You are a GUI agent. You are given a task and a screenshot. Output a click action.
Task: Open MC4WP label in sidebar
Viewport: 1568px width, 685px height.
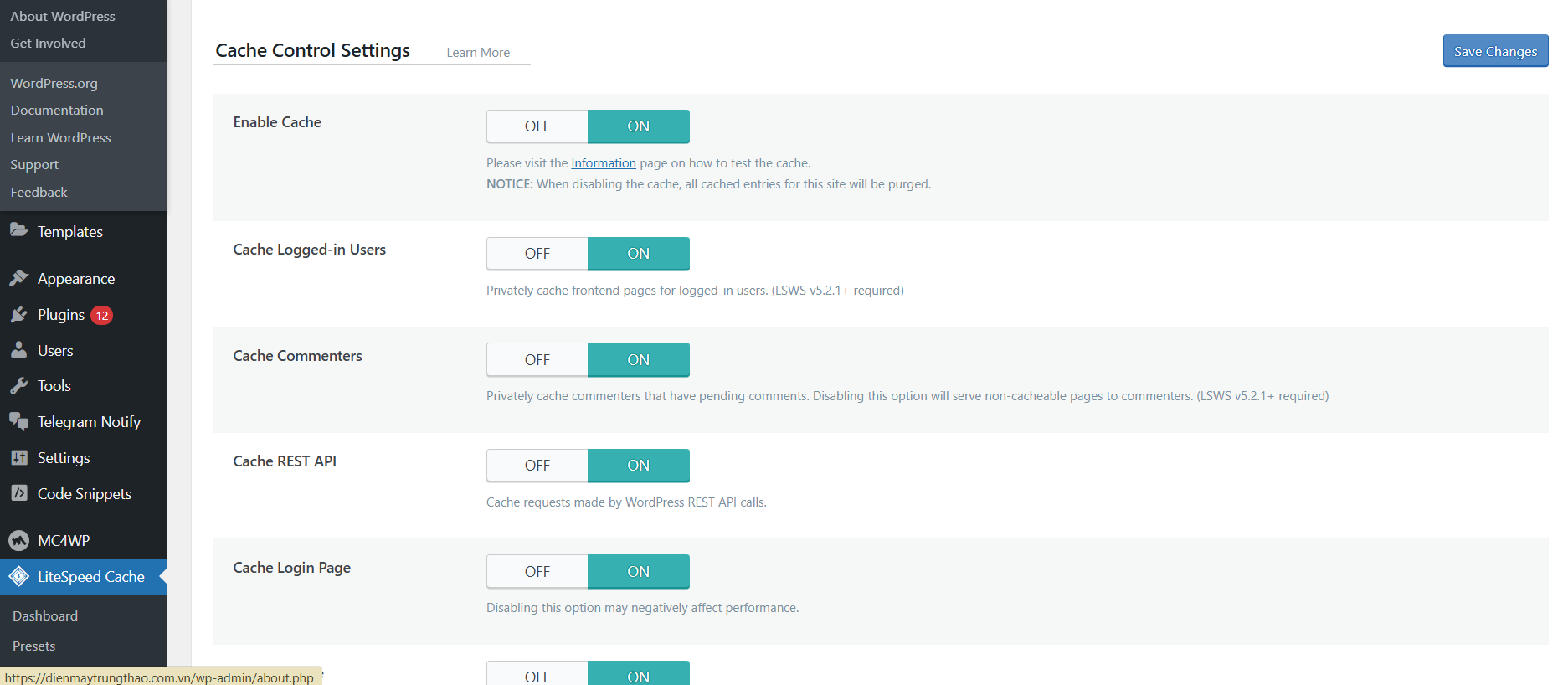[64, 541]
